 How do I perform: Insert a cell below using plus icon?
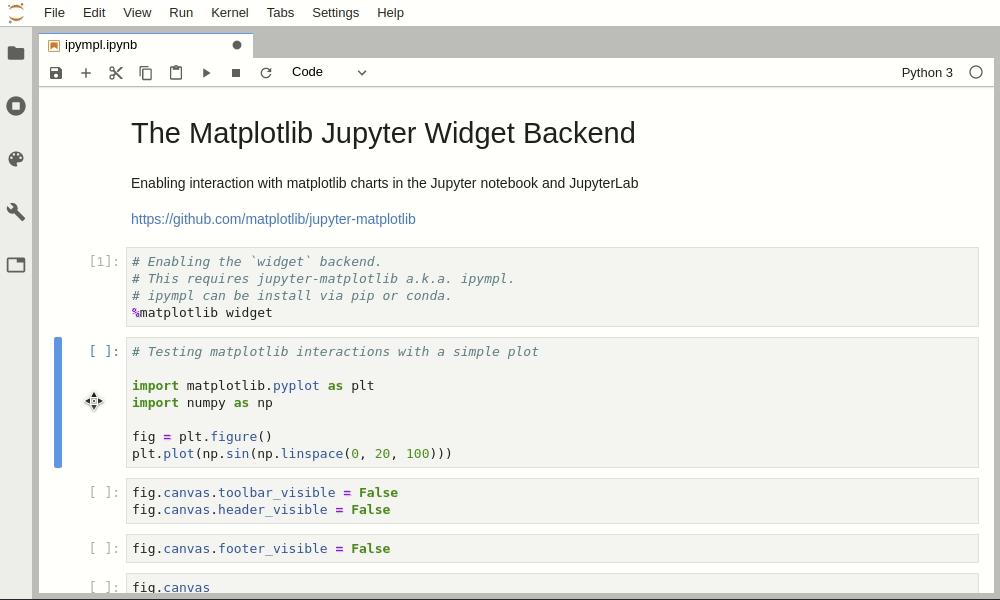coord(86,73)
